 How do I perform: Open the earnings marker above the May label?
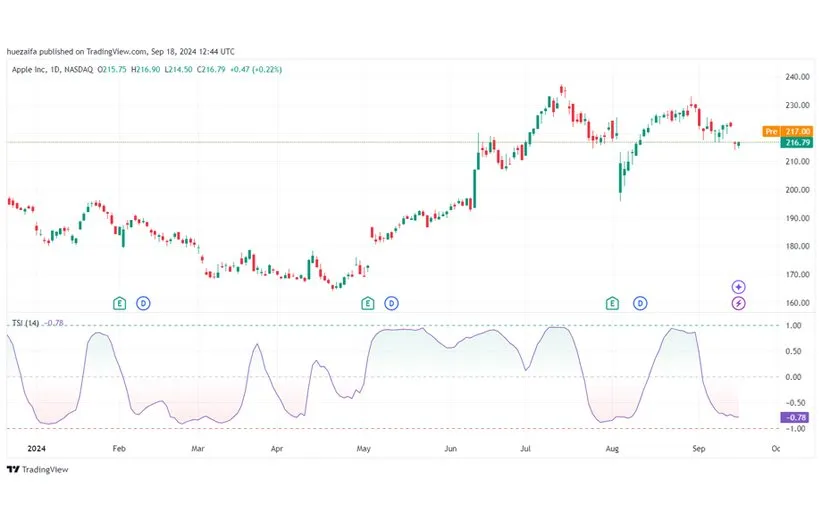367,303
